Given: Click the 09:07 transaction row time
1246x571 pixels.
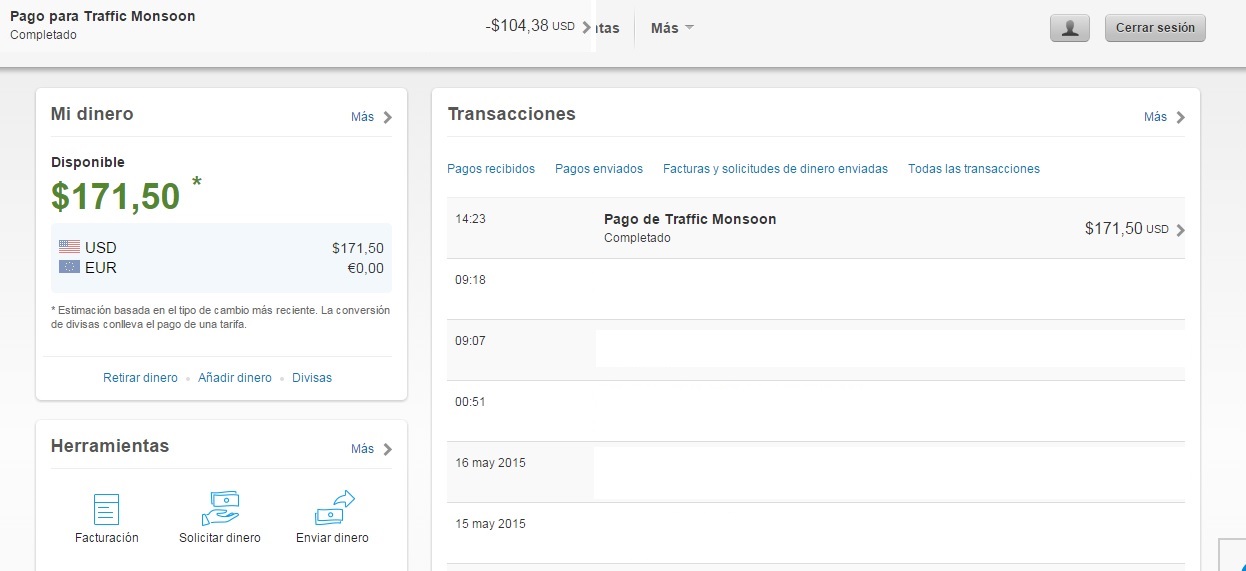Looking at the screenshot, I should coord(470,341).
